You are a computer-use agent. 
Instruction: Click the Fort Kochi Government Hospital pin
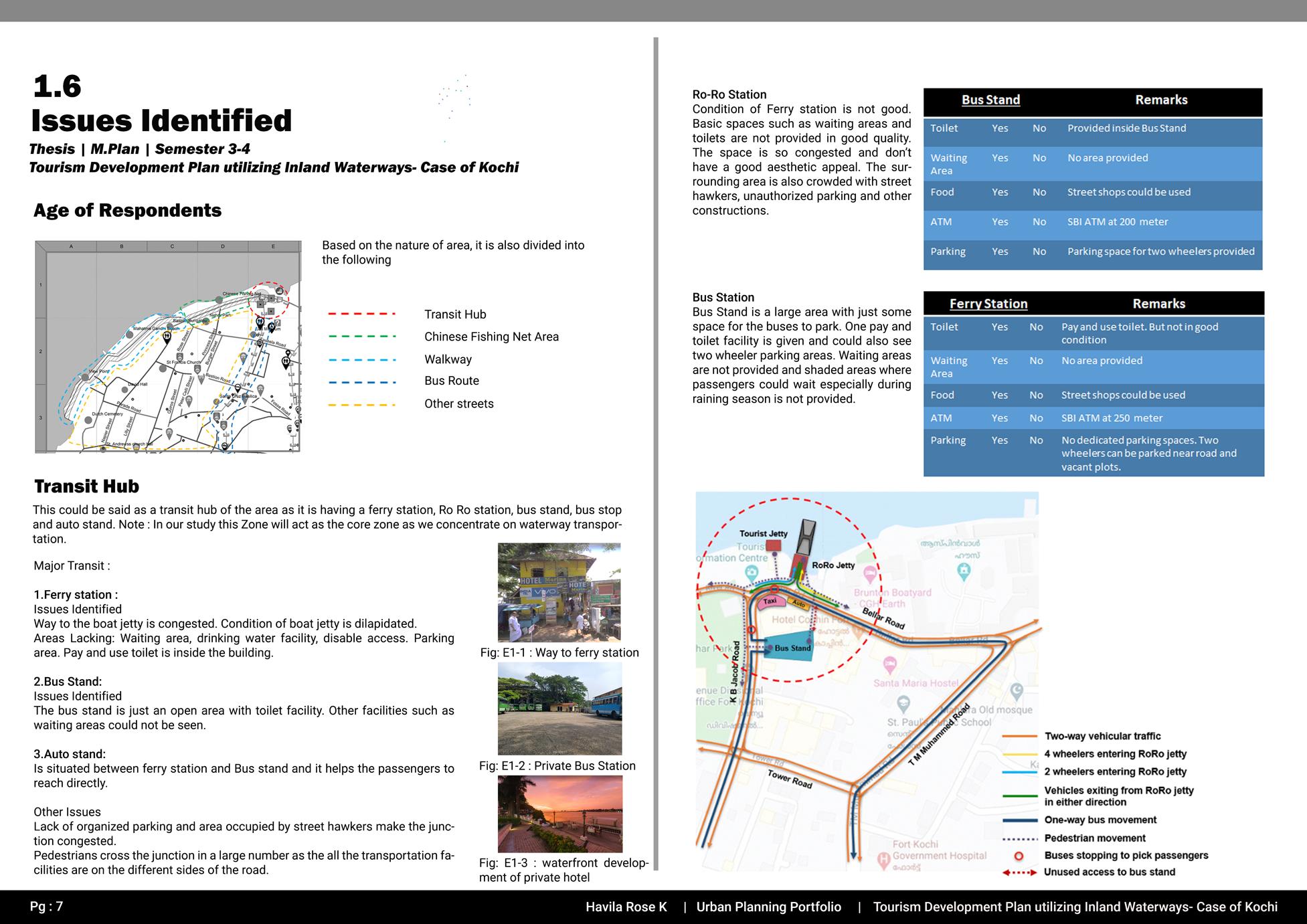883,858
